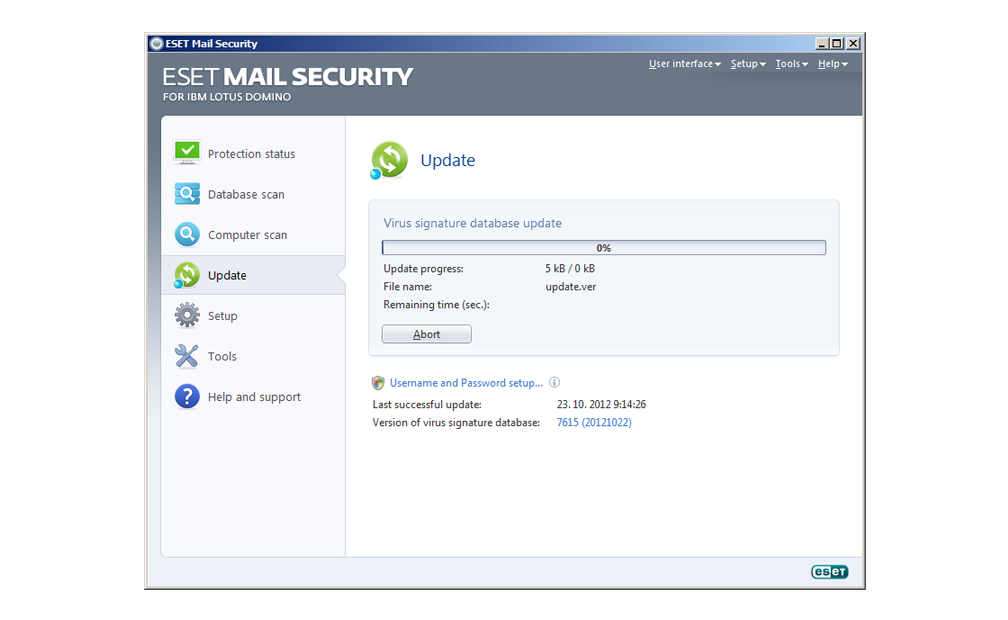Click virus database version 7615 link
This screenshot has height=620, width=1008.
pos(594,423)
